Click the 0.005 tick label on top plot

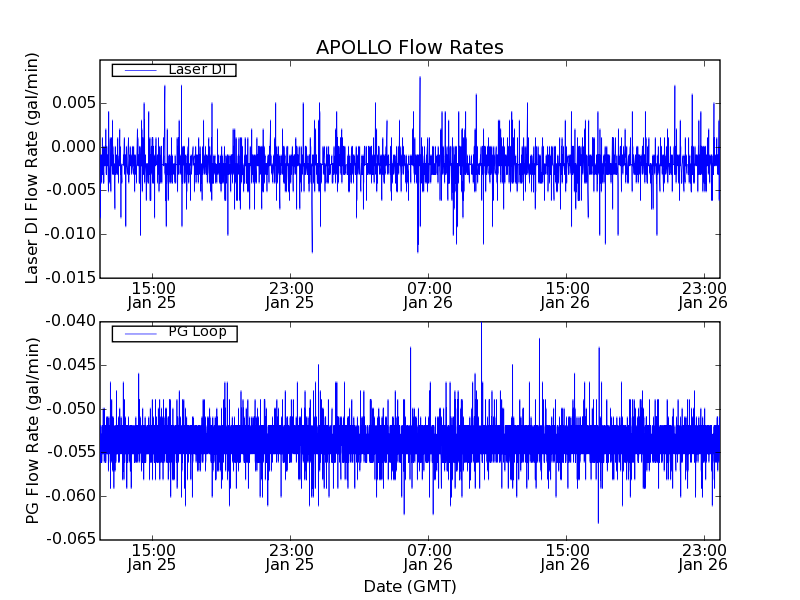[x=74, y=103]
